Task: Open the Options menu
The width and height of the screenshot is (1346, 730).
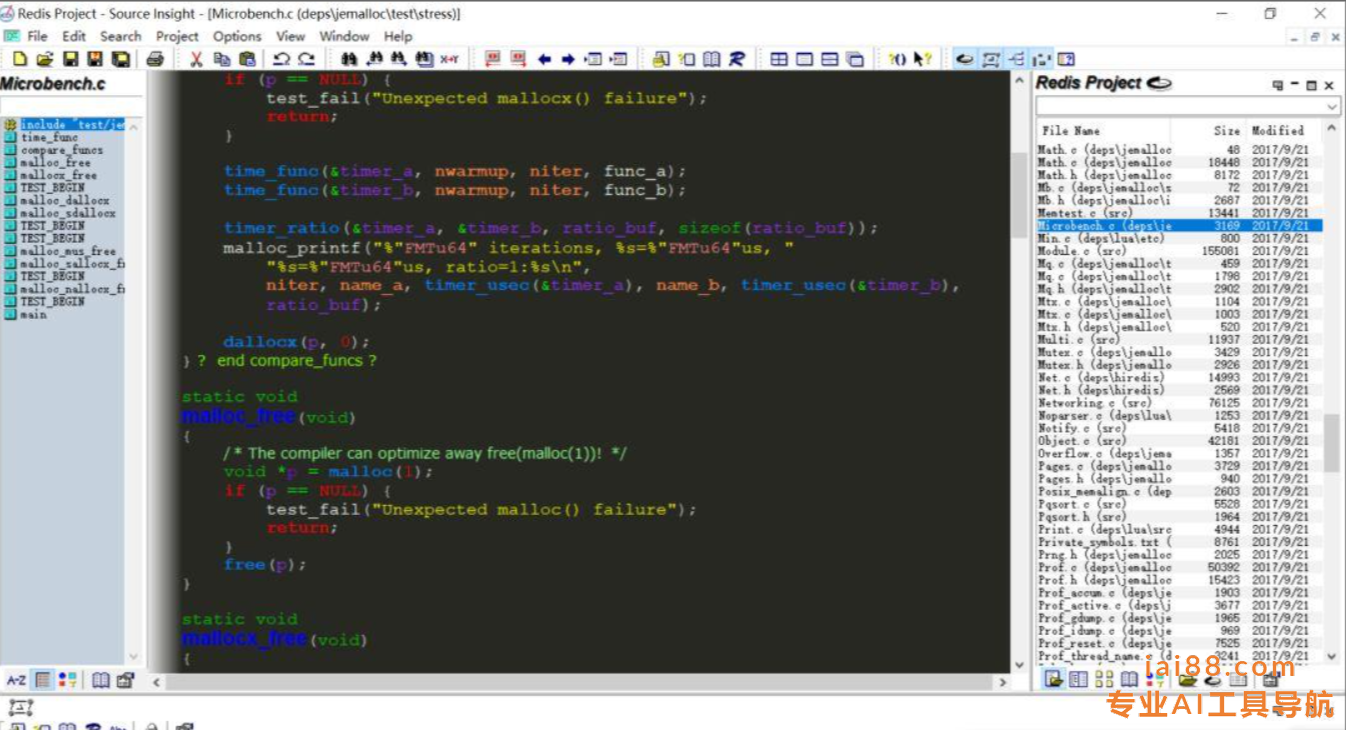Action: (x=237, y=36)
